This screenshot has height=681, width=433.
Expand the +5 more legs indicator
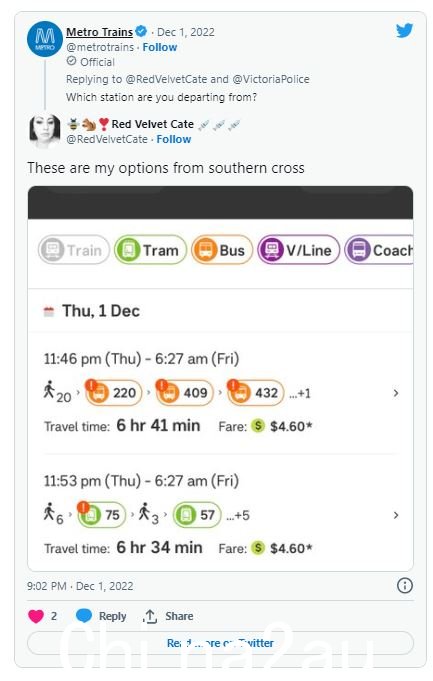(238, 516)
